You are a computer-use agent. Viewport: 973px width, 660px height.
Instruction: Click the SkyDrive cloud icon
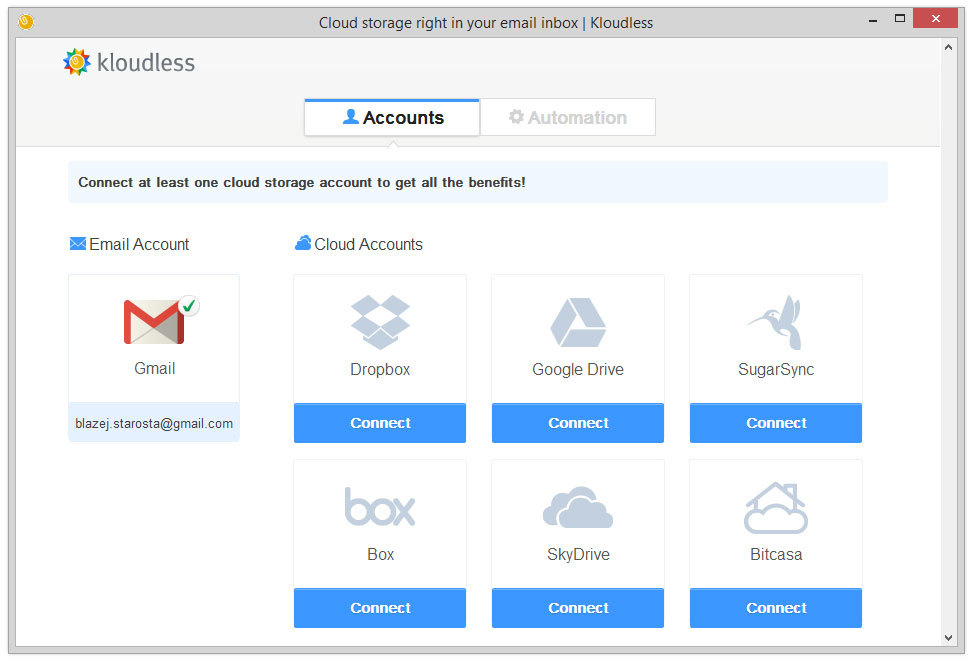pos(578,507)
